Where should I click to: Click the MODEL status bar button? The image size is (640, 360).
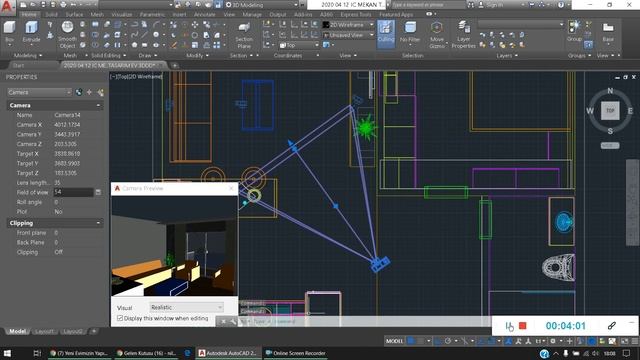tap(394, 341)
